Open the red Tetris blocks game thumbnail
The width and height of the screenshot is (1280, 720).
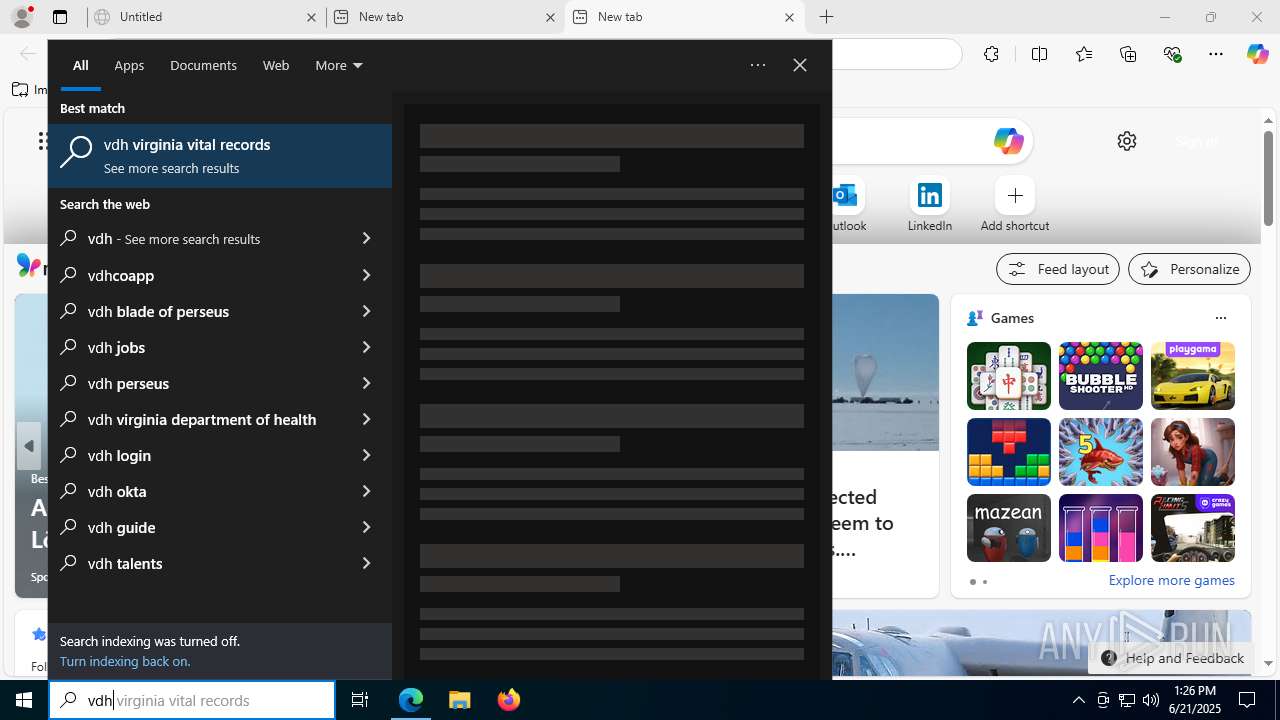tap(1009, 452)
